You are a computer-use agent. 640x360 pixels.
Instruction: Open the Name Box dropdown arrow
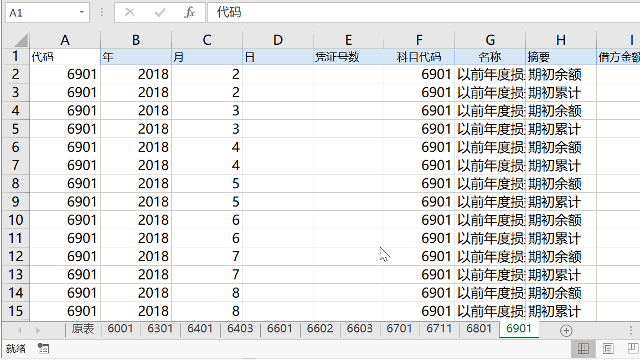click(82, 13)
